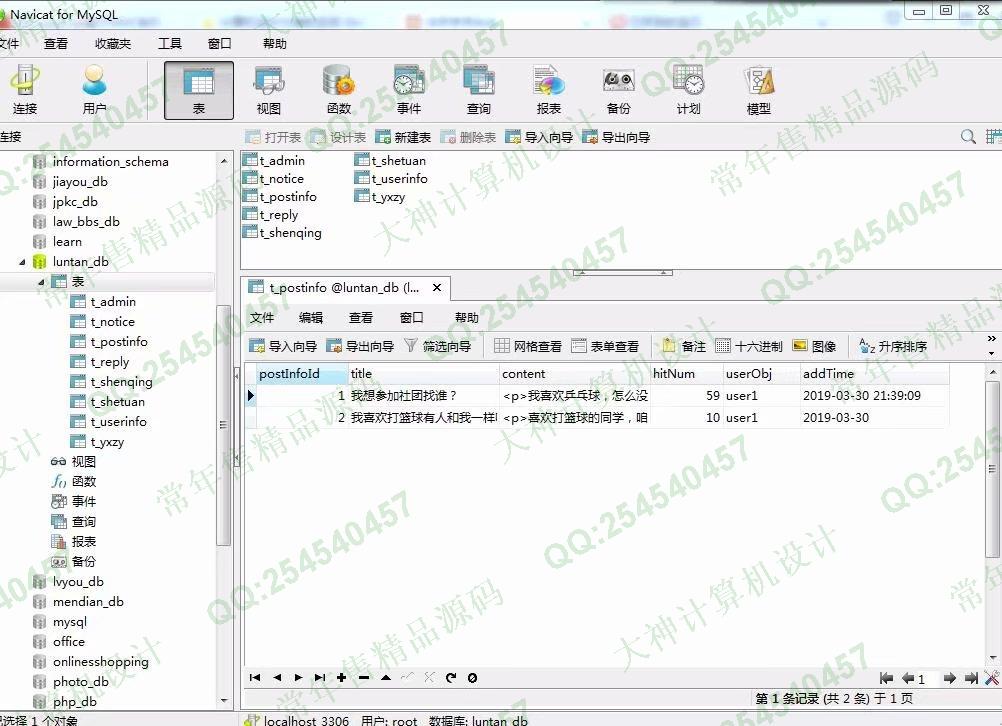
Task: Open the 工具 (Tools) menu
Action: [170, 43]
